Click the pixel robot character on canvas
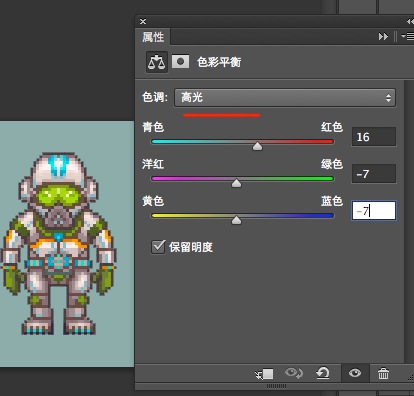The height and width of the screenshot is (396, 414). (x=59, y=243)
